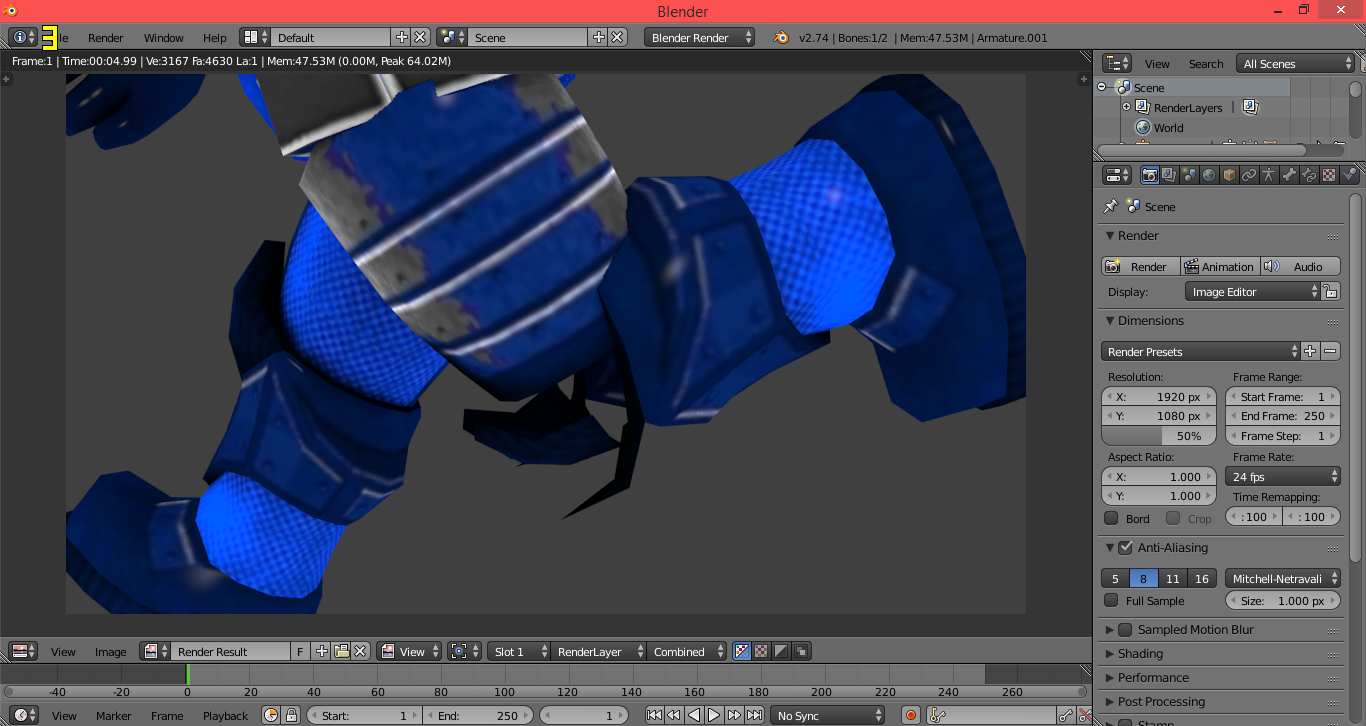
Task: Open the Blender Render engine dropdown
Action: [700, 37]
